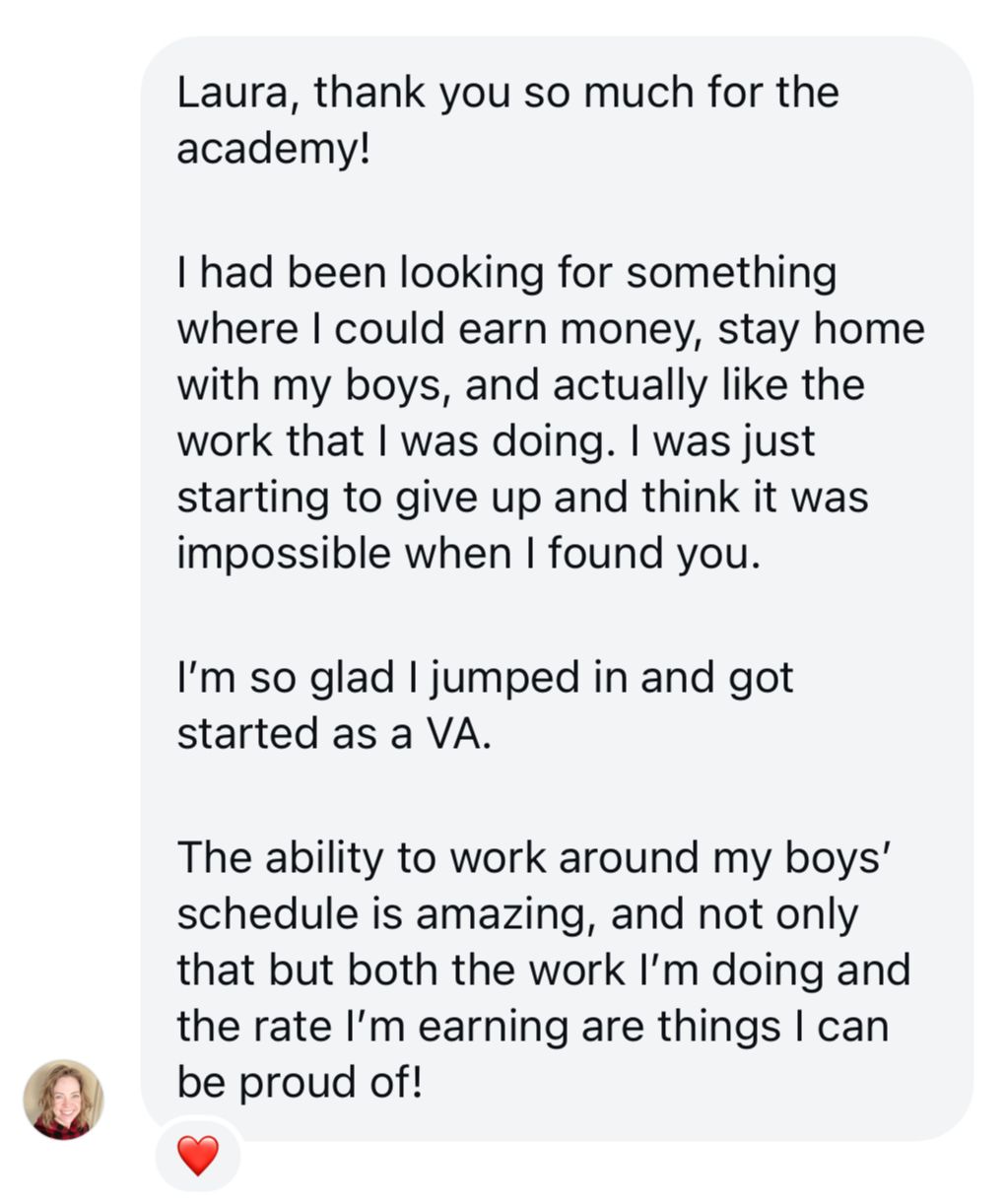The width and height of the screenshot is (1005, 1204).
Task: Click the line "schedule is amazing, and not only"
Action: (x=516, y=914)
